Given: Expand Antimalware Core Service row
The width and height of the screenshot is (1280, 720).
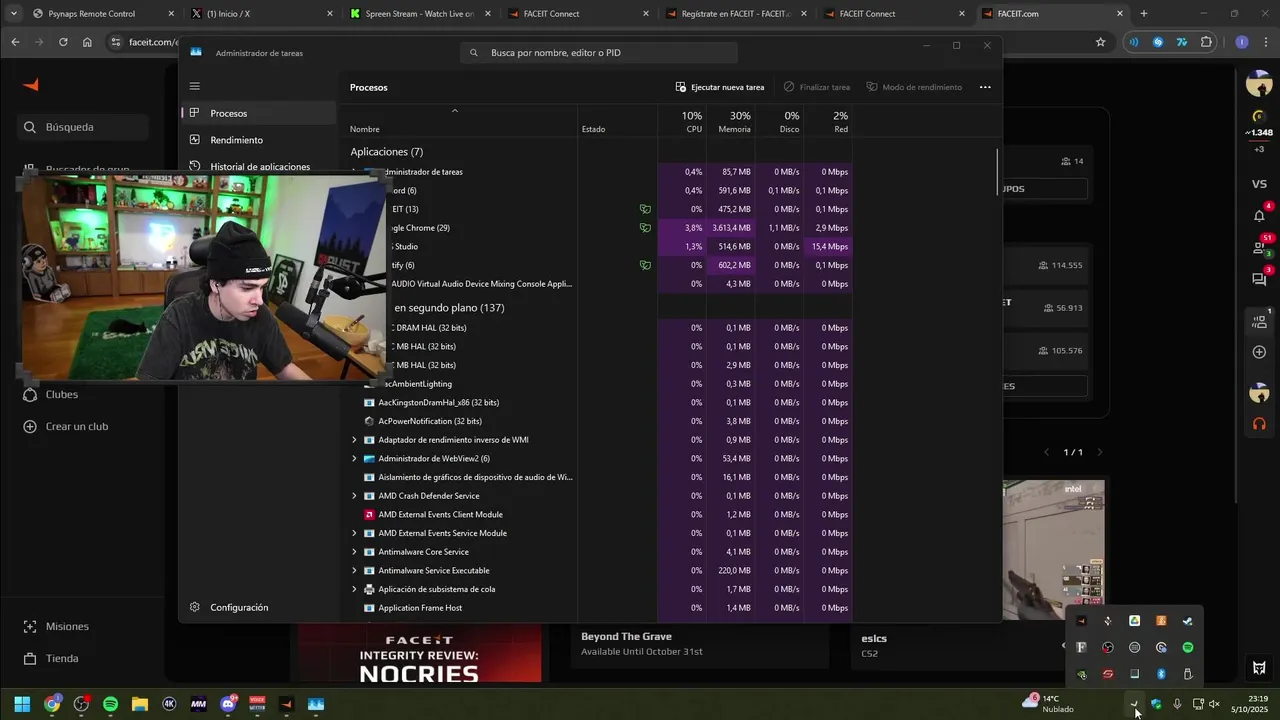Looking at the screenshot, I should pyautogui.click(x=354, y=552).
